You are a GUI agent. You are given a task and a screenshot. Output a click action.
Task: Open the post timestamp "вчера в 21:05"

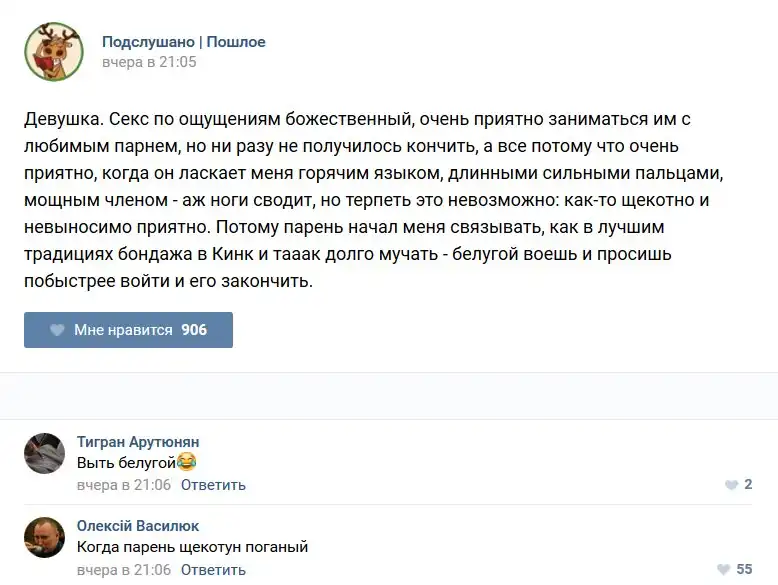tap(149, 62)
